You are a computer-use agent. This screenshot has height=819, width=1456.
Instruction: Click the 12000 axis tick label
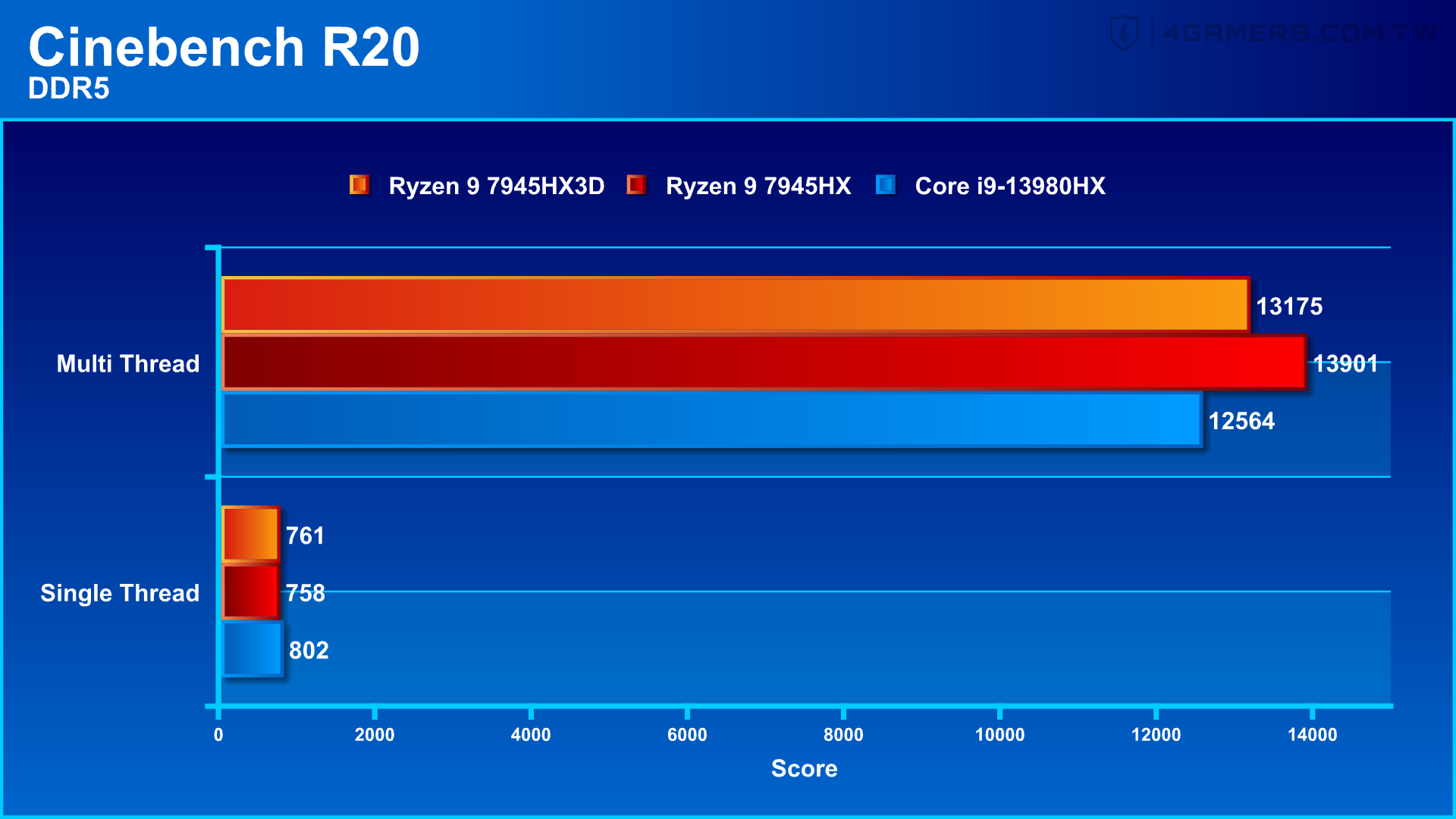pyautogui.click(x=1156, y=735)
